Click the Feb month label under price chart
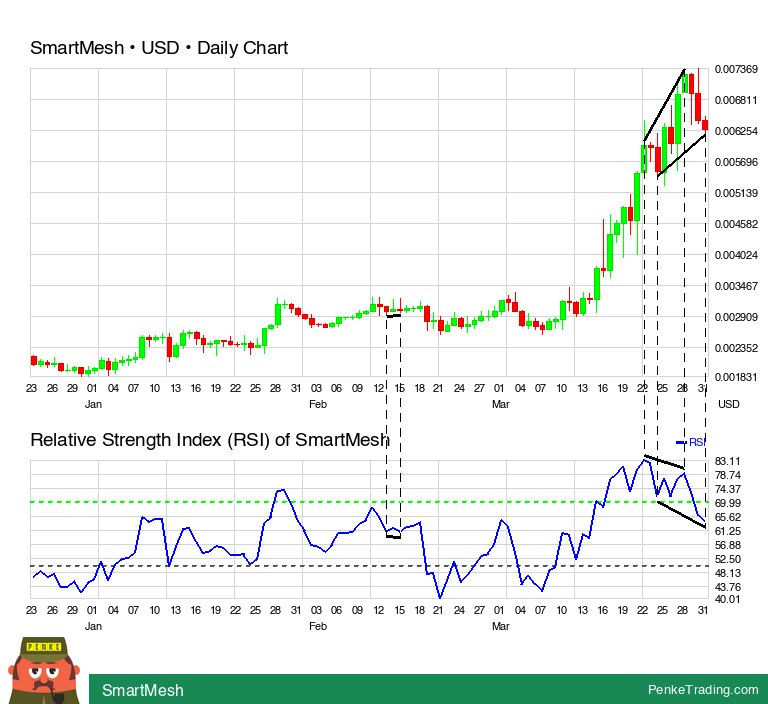The width and height of the screenshot is (768, 704). click(318, 404)
